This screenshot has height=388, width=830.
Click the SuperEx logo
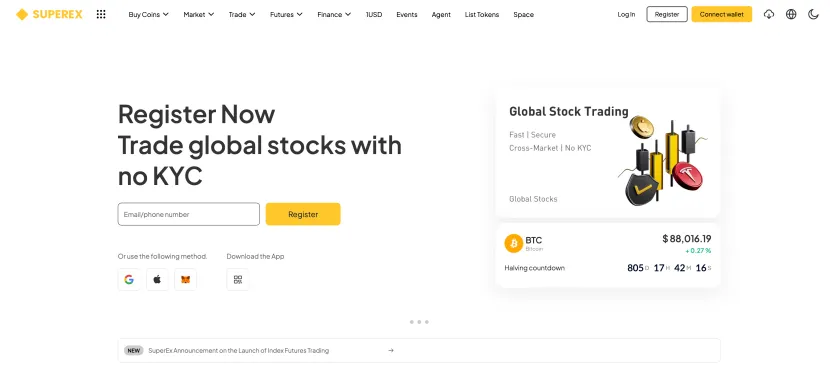pos(49,14)
